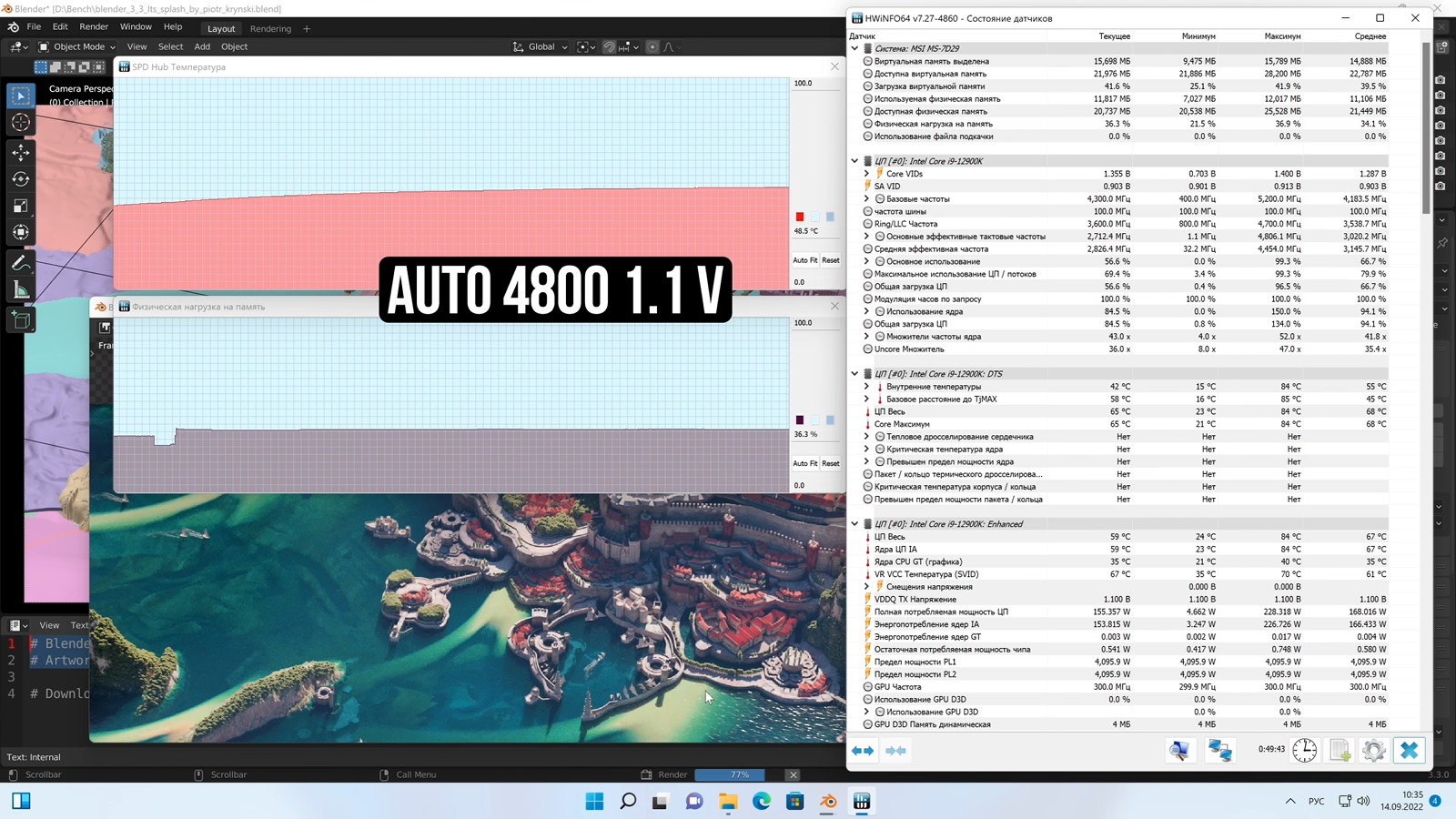
Task: Click Auto Fit on SPD Hub temperature graph
Action: [x=804, y=260]
